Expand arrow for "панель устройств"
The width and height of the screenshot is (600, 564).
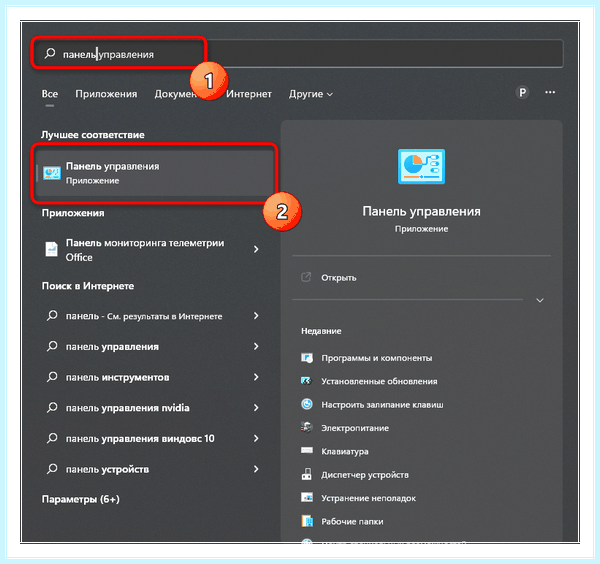[x=256, y=469]
